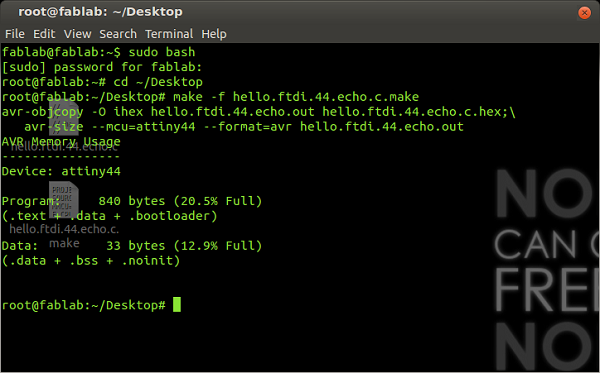
Task: Open the Terminal menu
Action: point(169,34)
